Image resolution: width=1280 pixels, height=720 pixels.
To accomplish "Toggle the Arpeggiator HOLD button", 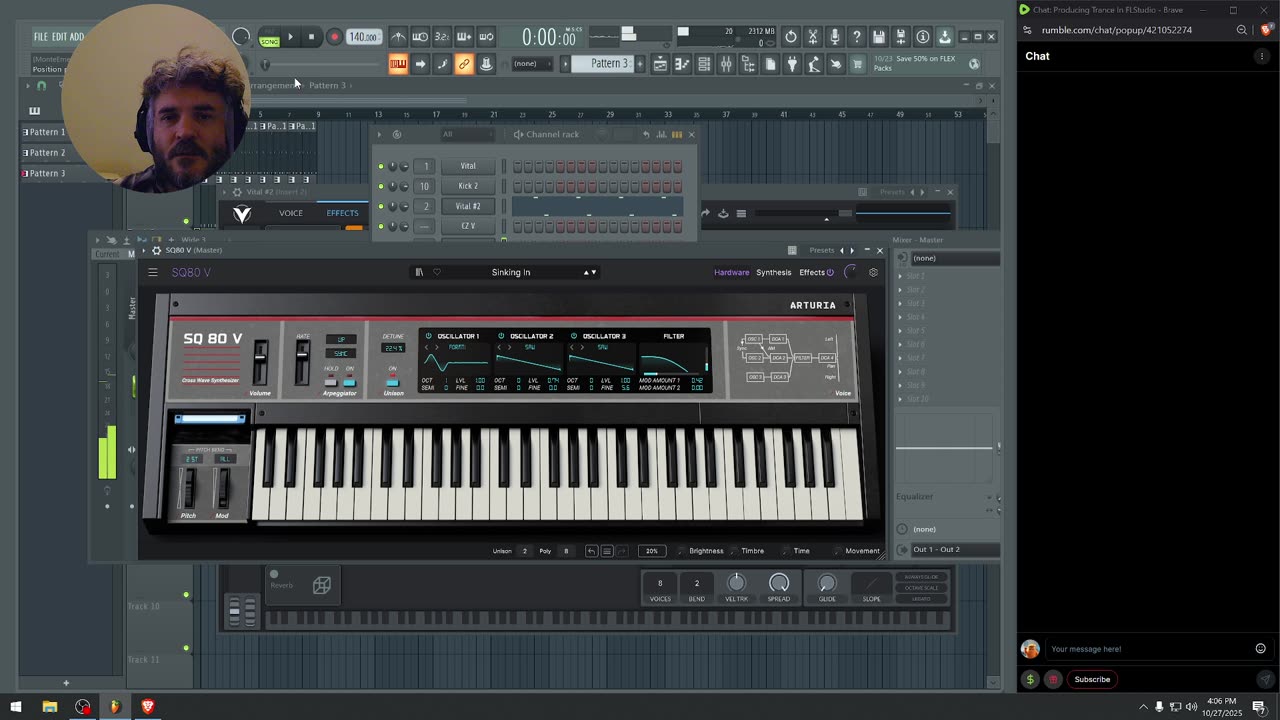I will point(331,382).
